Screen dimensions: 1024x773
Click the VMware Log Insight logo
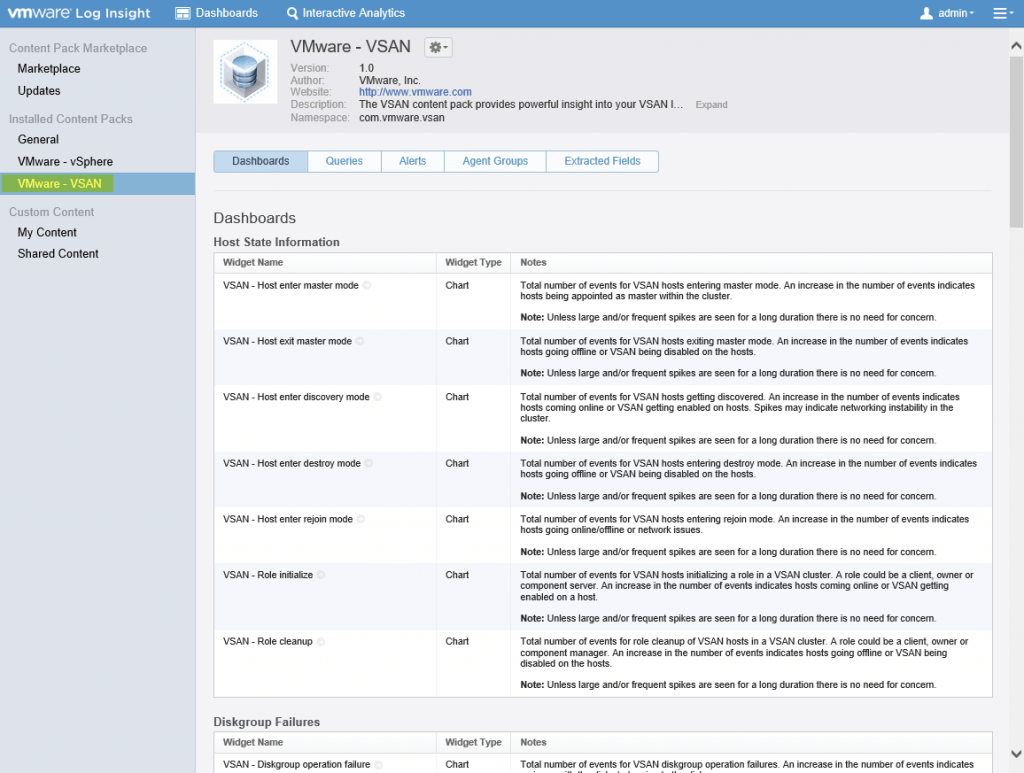pos(78,13)
